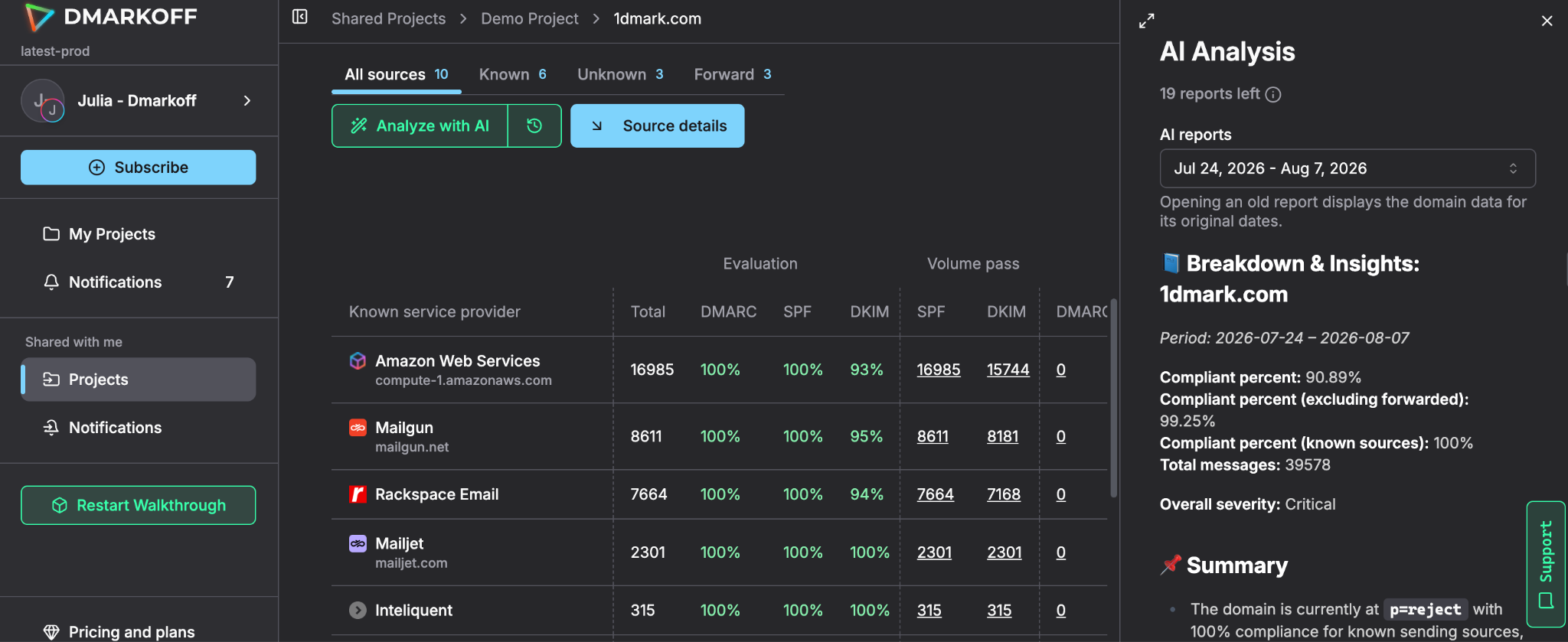Viewport: 1568px width, 642px height.
Task: Open shared Notifications menu item
Action: [x=139, y=428]
